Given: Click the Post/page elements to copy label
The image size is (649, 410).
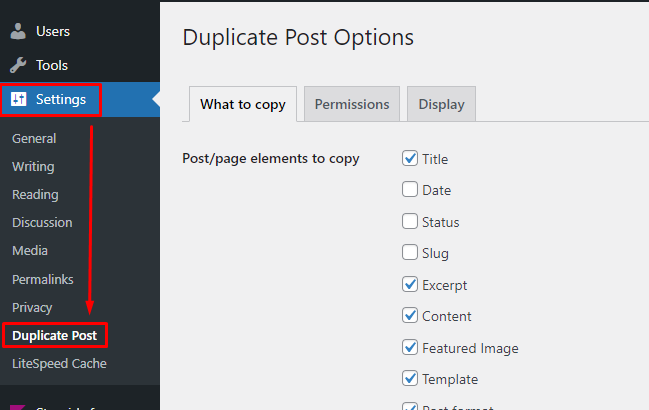Looking at the screenshot, I should [271, 159].
